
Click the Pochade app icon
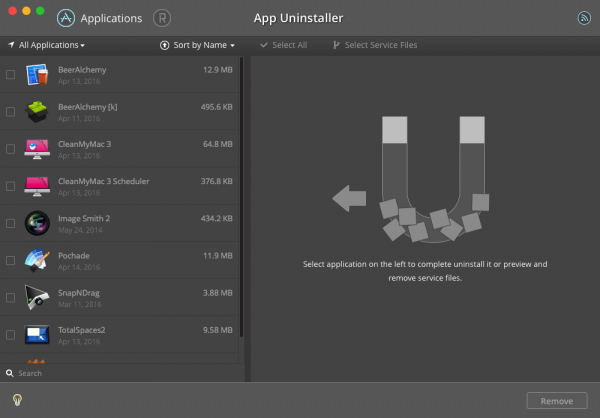click(37, 260)
